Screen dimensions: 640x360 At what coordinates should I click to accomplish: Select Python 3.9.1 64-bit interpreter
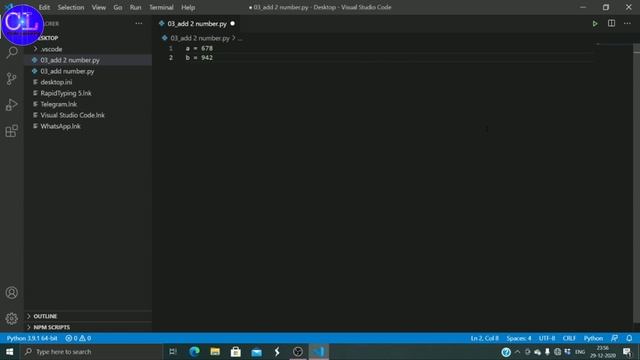point(32,338)
